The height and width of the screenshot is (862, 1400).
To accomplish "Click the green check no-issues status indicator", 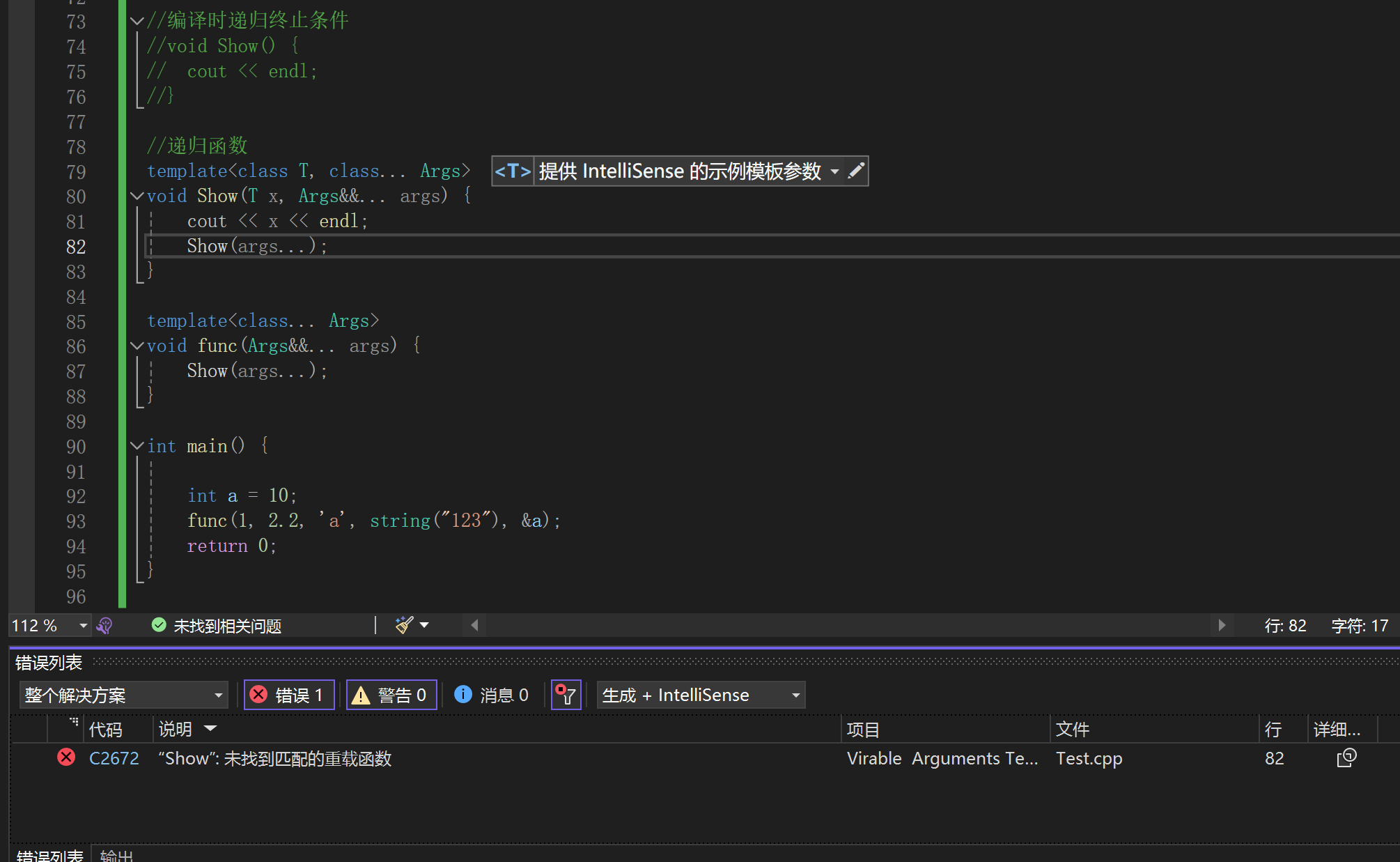I will pyautogui.click(x=159, y=625).
